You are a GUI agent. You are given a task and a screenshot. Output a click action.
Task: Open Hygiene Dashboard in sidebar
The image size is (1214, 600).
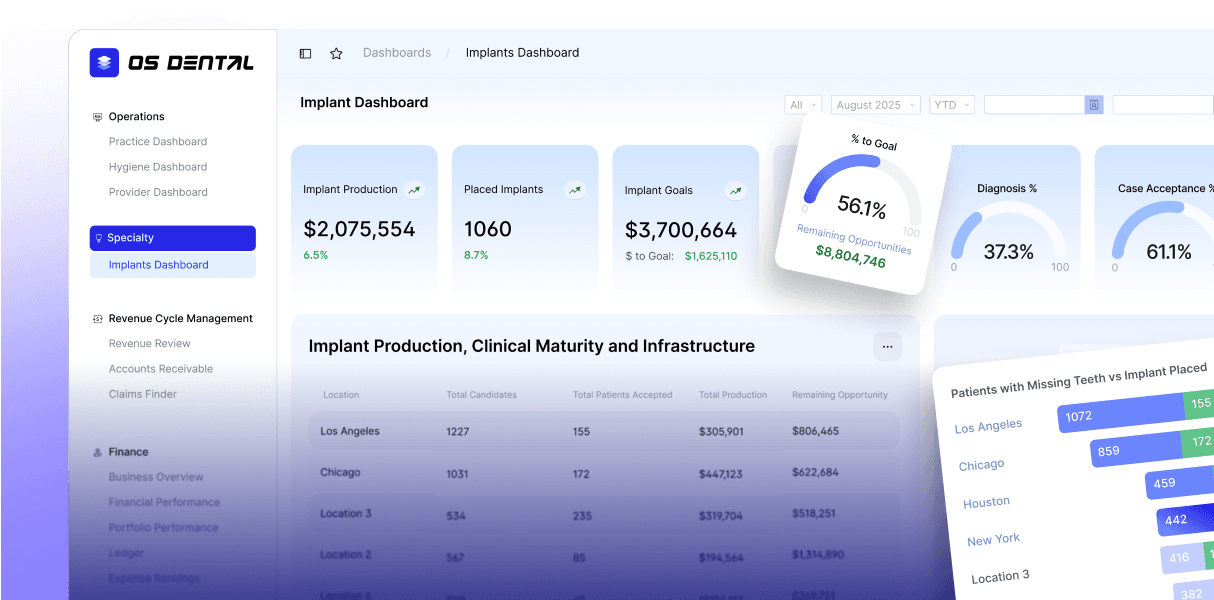(158, 167)
